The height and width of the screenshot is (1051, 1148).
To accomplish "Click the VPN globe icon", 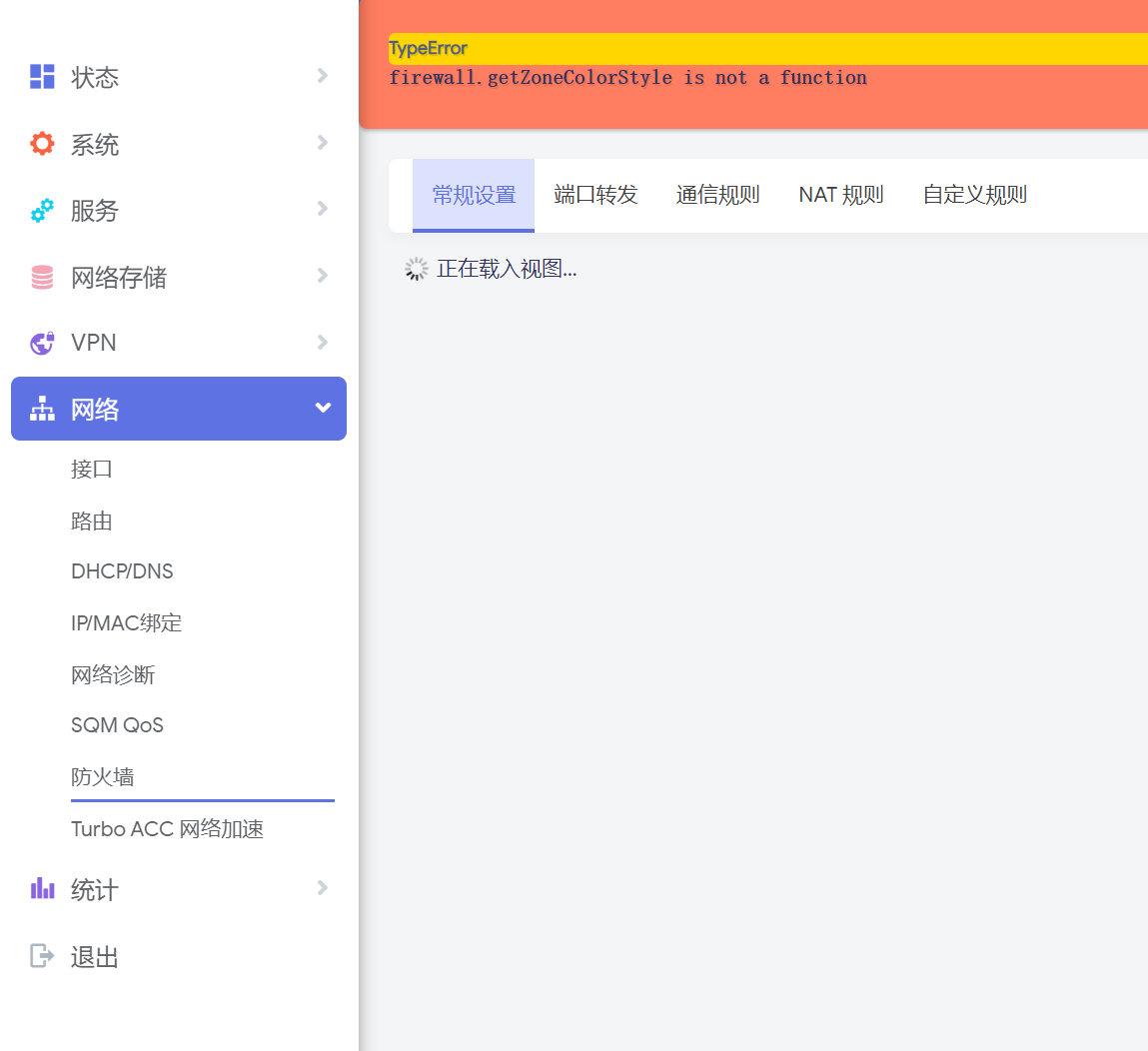I will [x=41, y=342].
